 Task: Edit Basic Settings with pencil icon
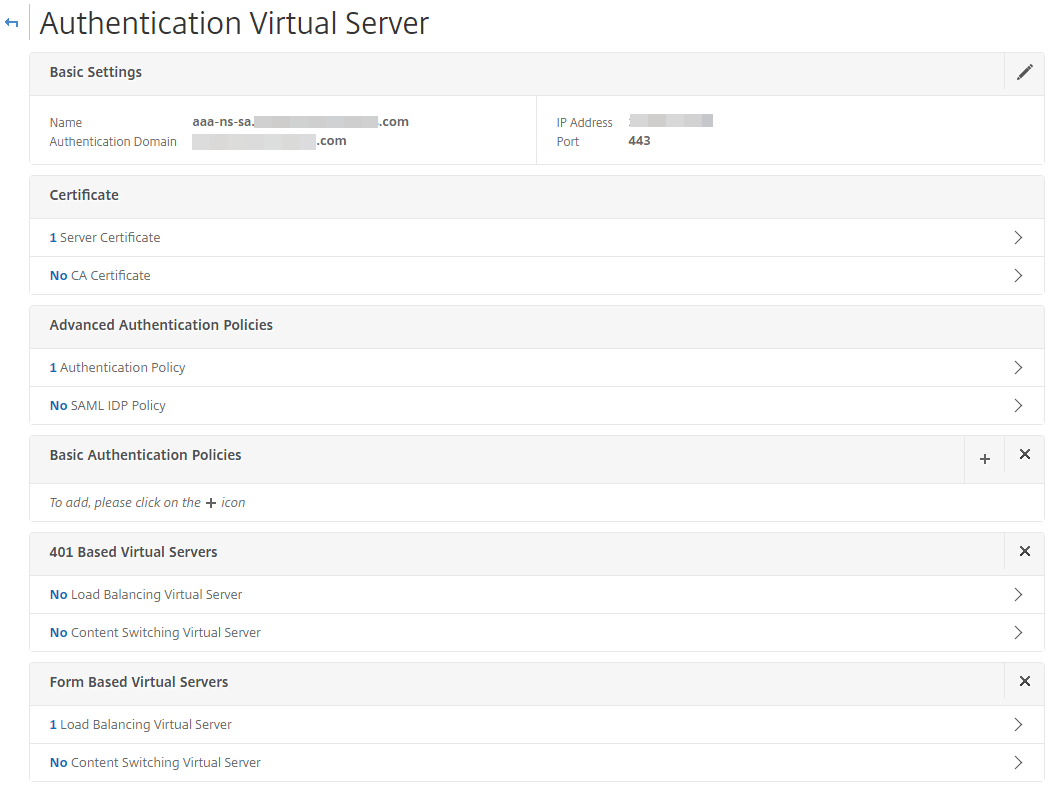(x=1024, y=72)
